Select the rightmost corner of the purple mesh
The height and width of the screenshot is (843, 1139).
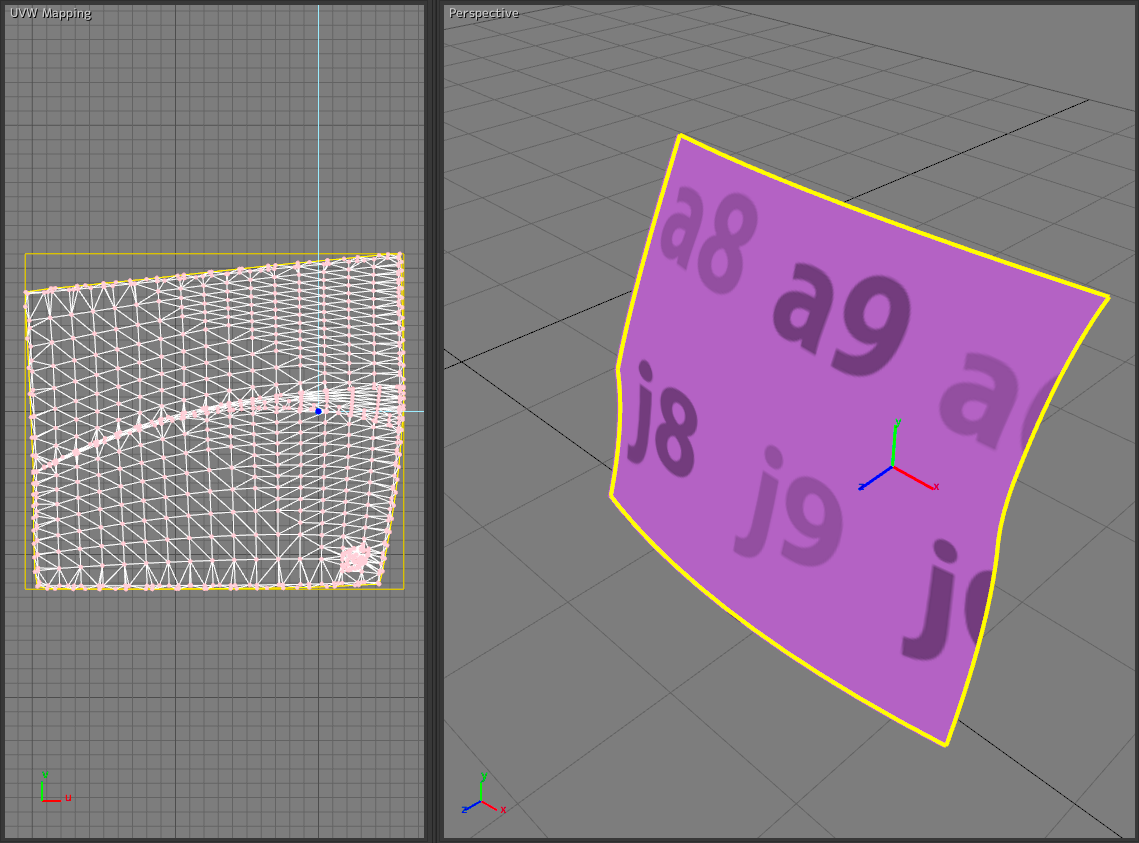(x=1108, y=297)
